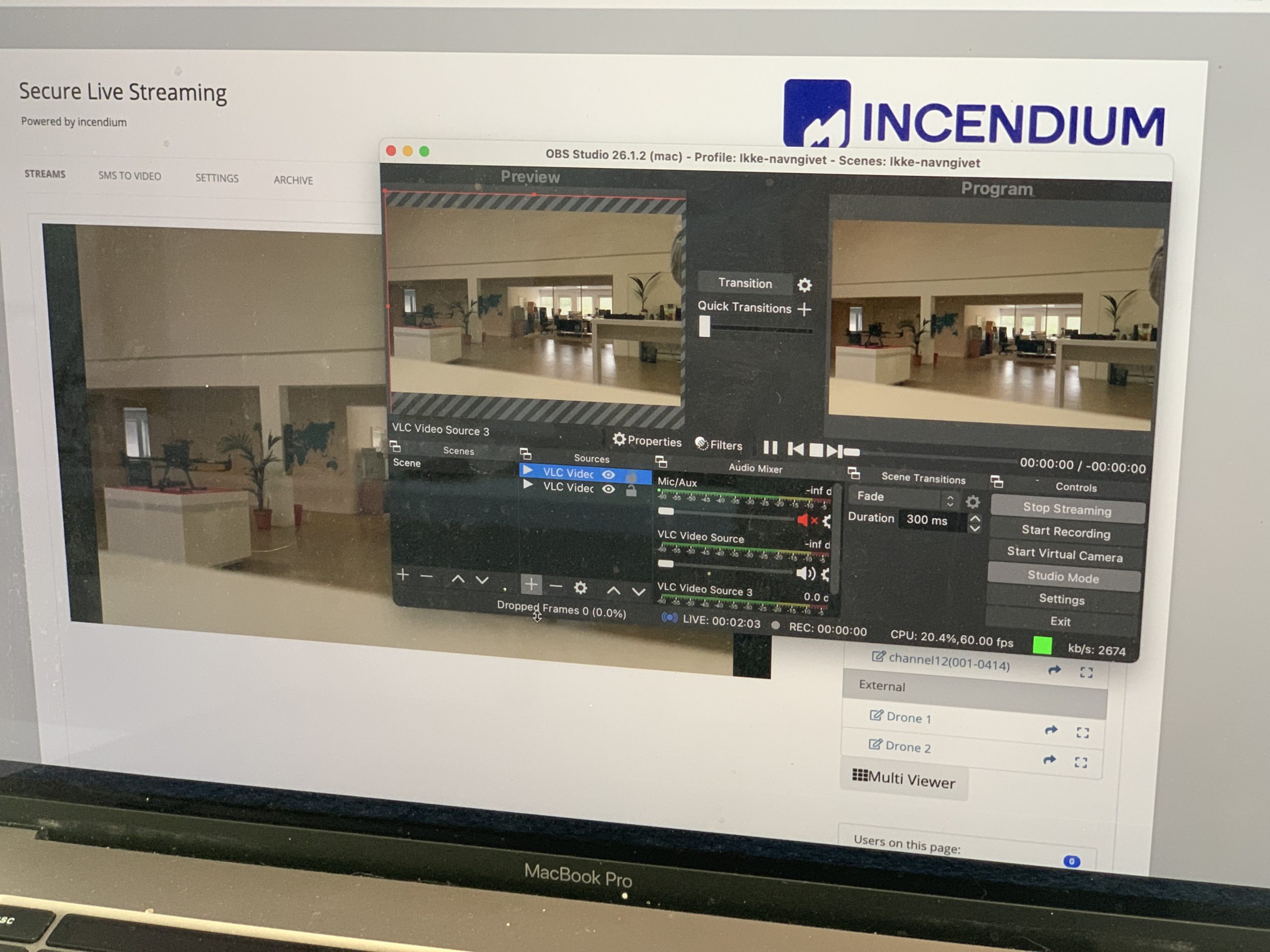Screen dimensions: 1270x952
Task: Add a quick transition with plus icon
Action: (x=804, y=309)
